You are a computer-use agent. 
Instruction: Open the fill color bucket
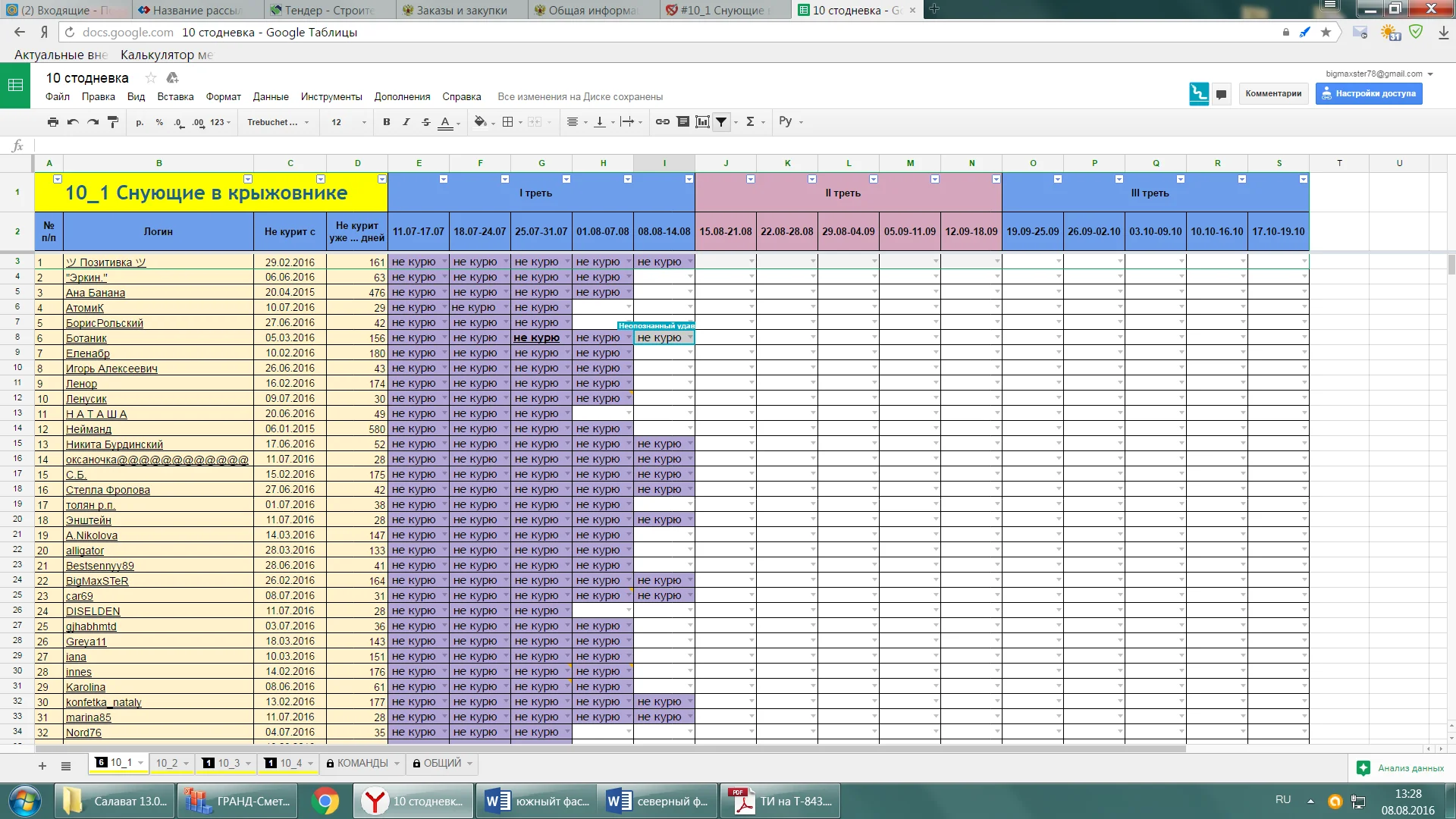pos(480,122)
